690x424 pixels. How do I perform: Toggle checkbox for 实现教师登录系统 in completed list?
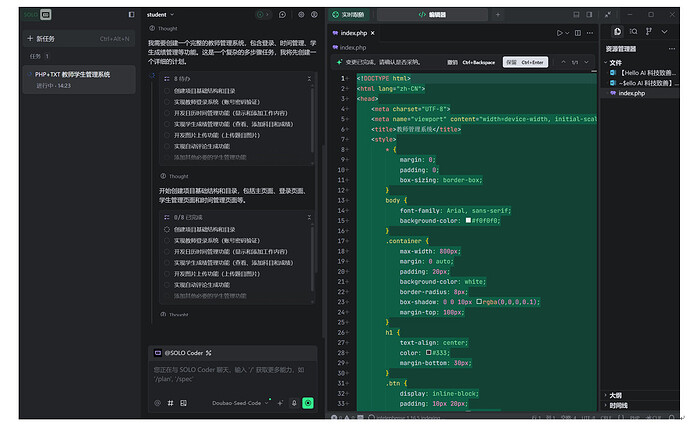click(167, 241)
